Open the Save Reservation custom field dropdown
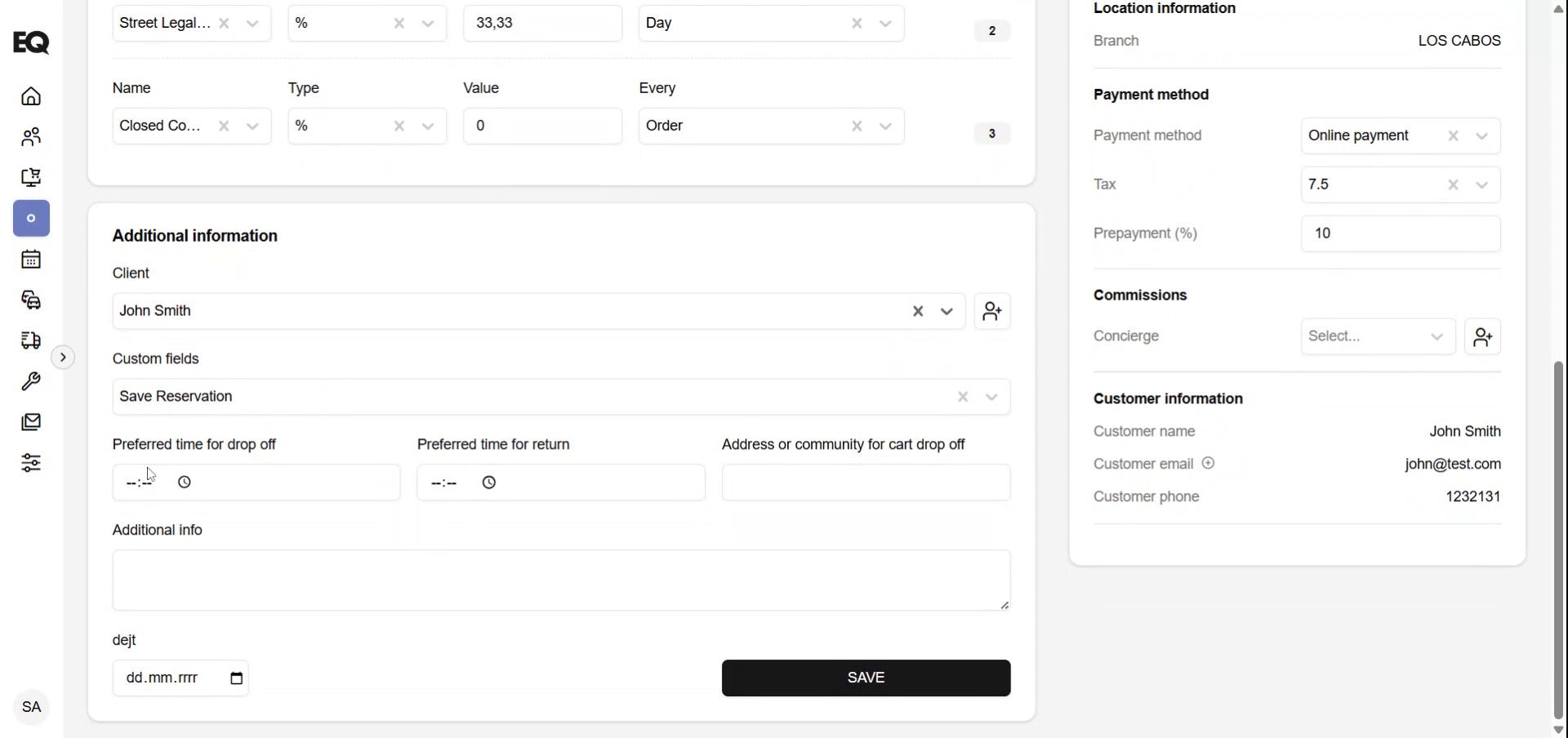1568x738 pixels. [991, 397]
